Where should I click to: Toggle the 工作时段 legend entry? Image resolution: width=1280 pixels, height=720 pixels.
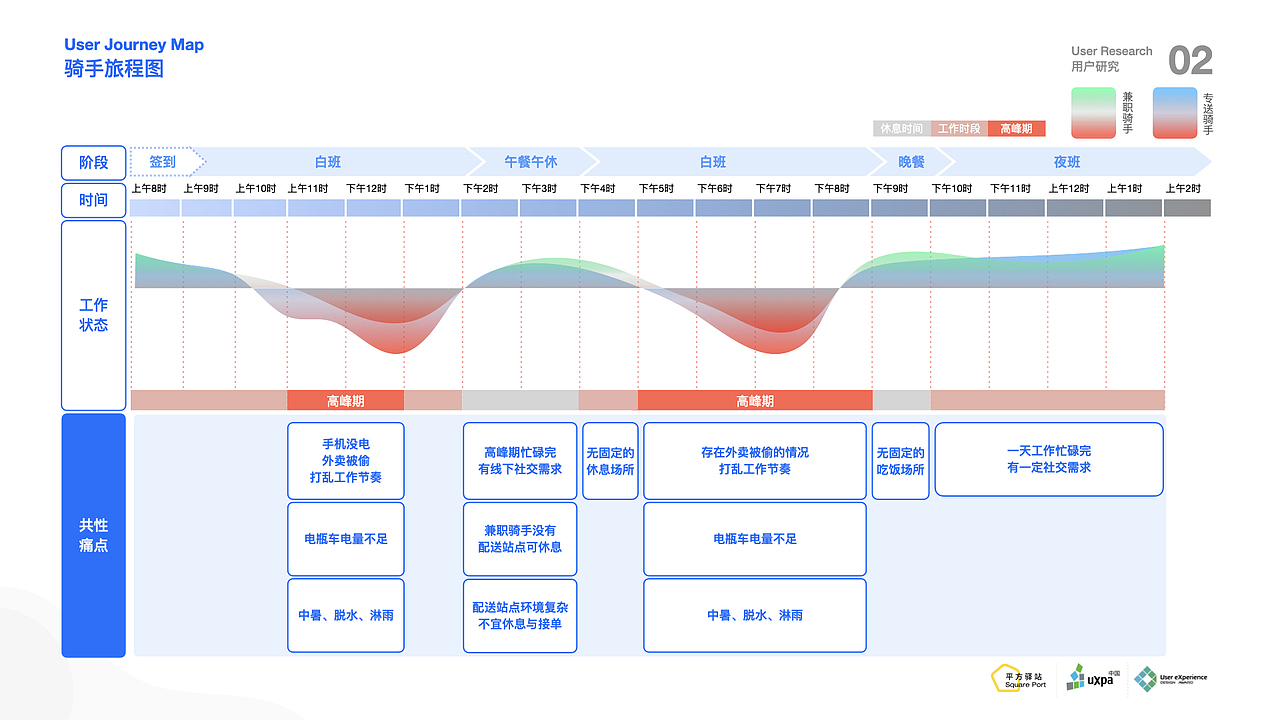pyautogui.click(x=958, y=128)
